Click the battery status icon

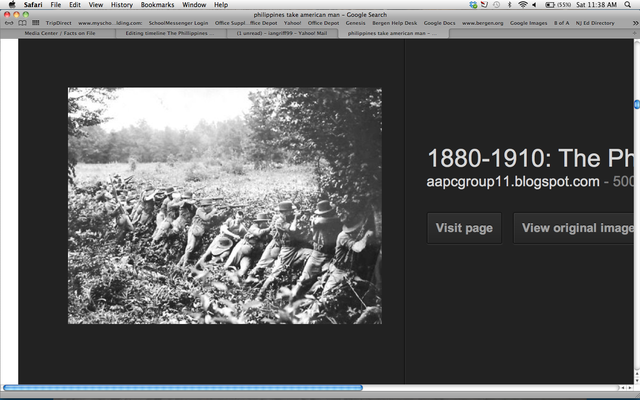pyautogui.click(x=550, y=5)
